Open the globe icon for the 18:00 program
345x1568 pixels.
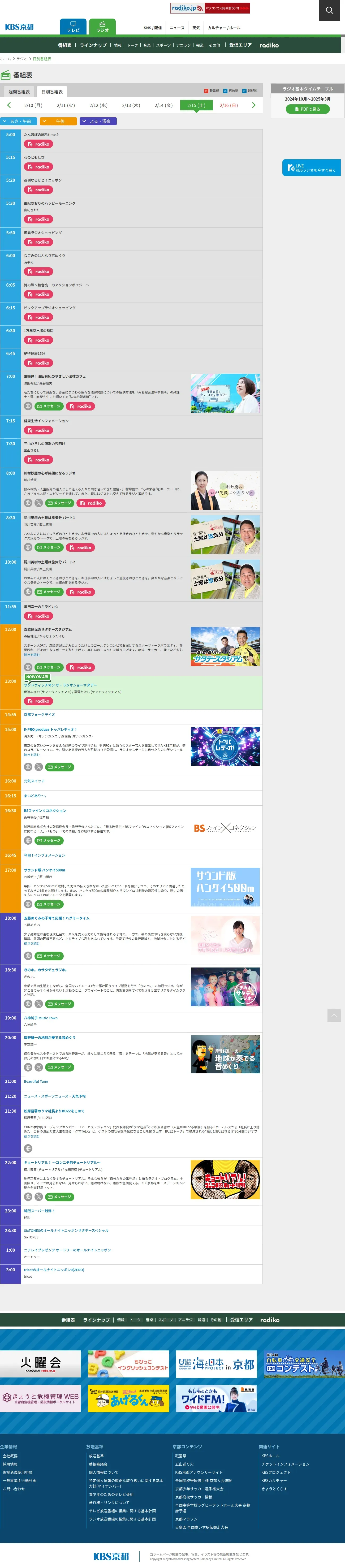[x=28, y=956]
